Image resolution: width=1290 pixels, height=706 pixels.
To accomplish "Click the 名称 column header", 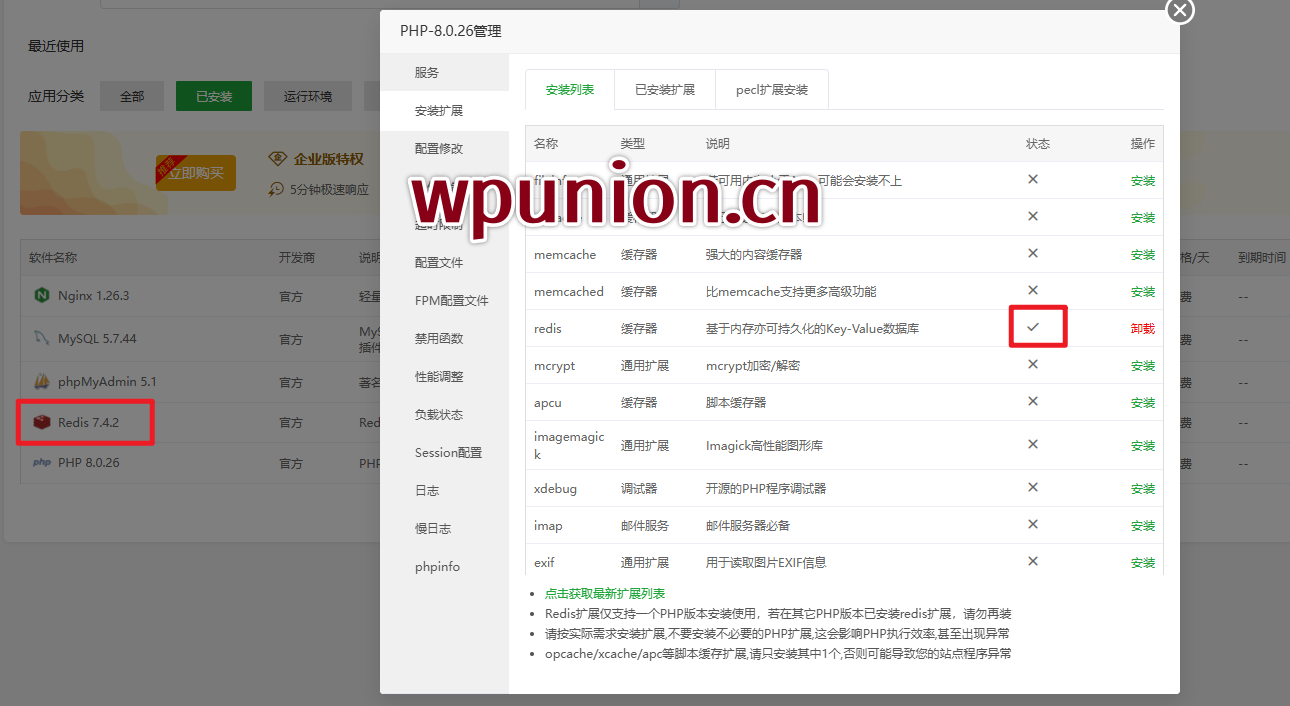I will tap(546, 144).
